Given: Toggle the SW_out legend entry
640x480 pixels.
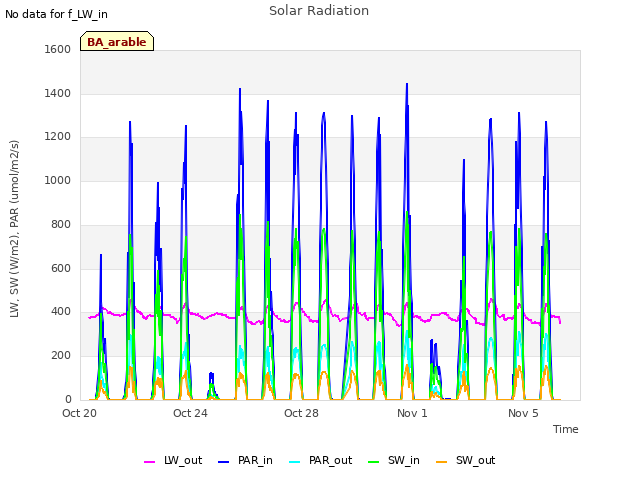Looking at the screenshot, I should pos(466,461).
